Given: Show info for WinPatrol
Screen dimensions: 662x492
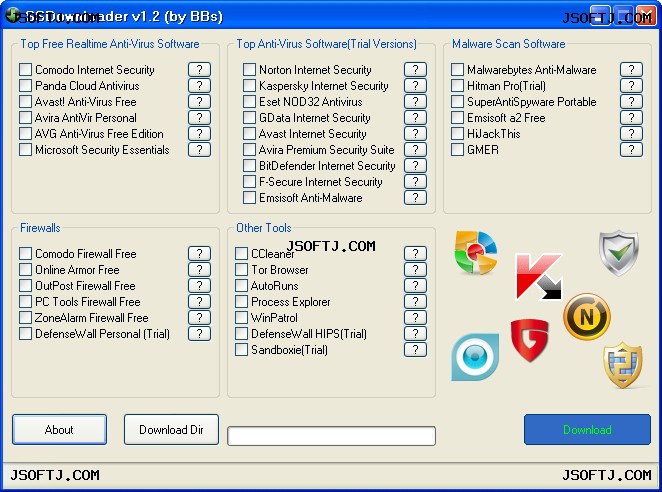Looking at the screenshot, I should click(x=415, y=318).
